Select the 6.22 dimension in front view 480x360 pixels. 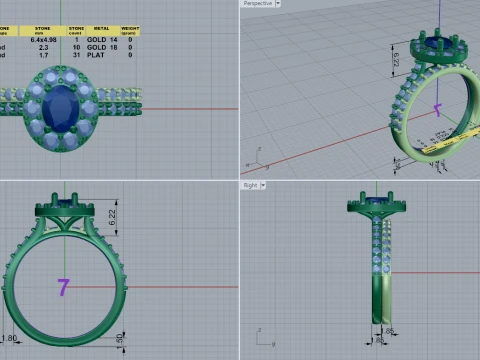(112, 217)
